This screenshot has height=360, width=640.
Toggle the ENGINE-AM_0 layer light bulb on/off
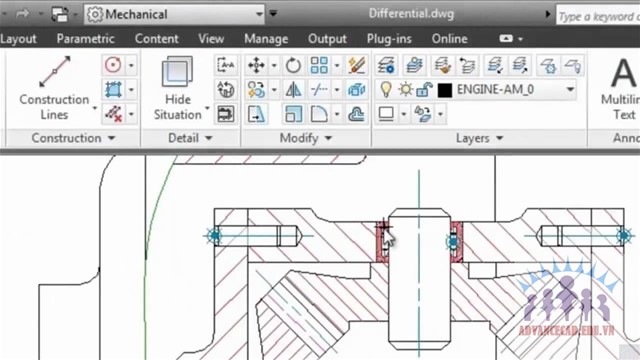386,89
